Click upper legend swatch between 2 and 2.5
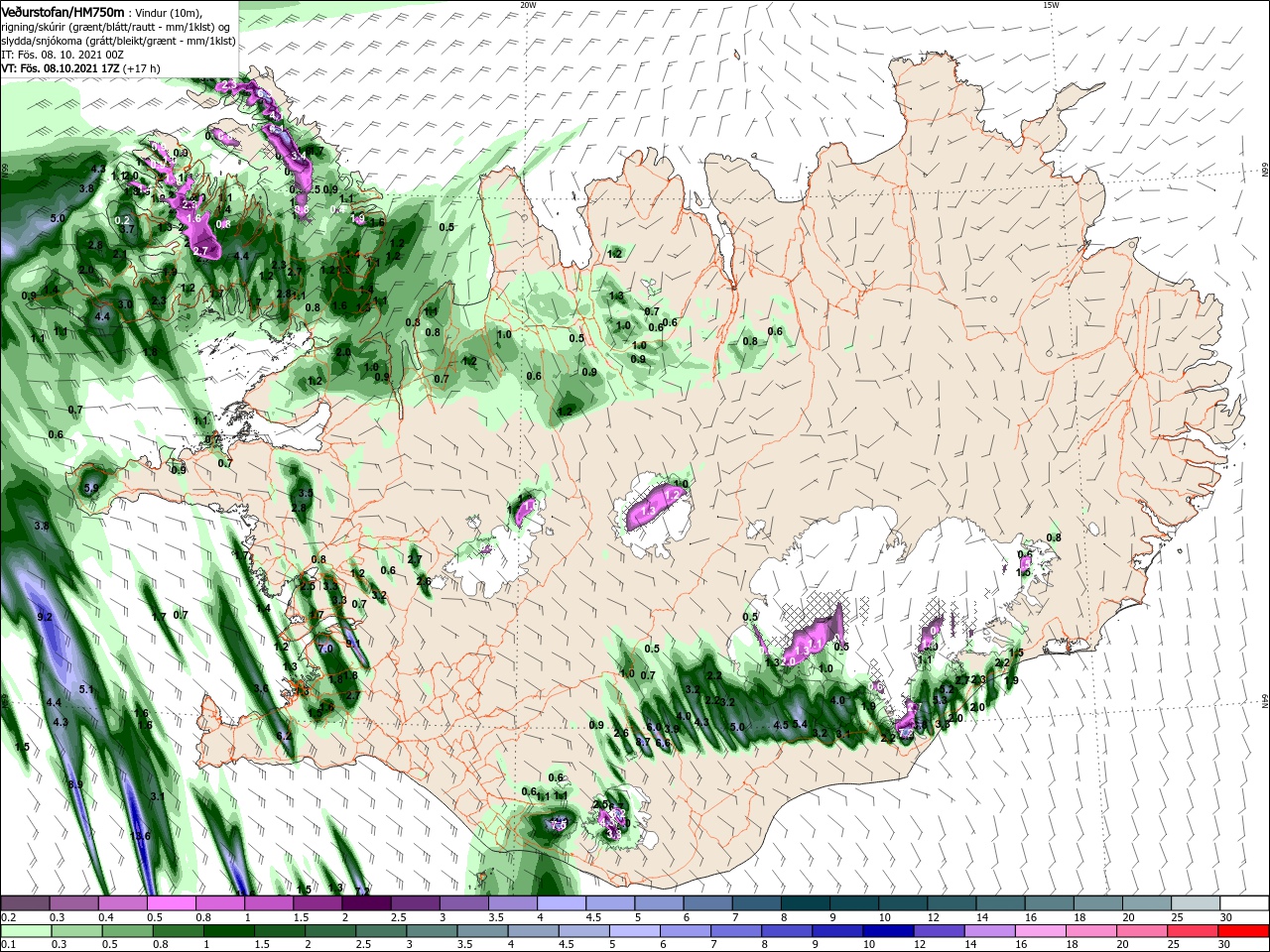This screenshot has height=952, width=1270. (x=366, y=902)
